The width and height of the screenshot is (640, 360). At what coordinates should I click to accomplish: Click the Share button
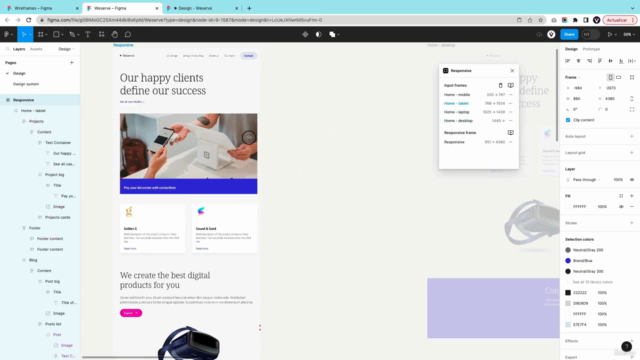(x=569, y=35)
